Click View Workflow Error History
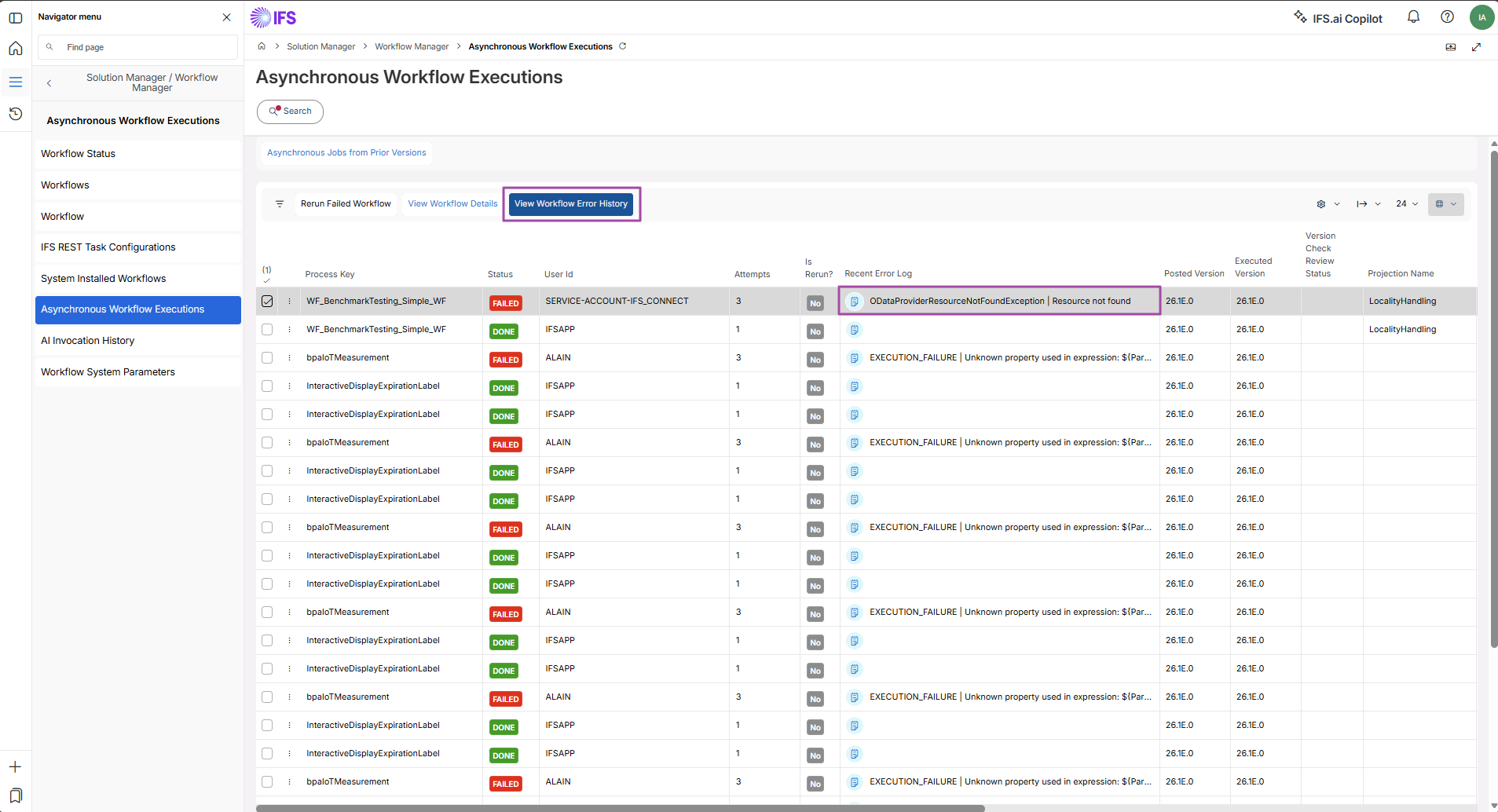Screen dimensions: 1498x812 (571, 204)
